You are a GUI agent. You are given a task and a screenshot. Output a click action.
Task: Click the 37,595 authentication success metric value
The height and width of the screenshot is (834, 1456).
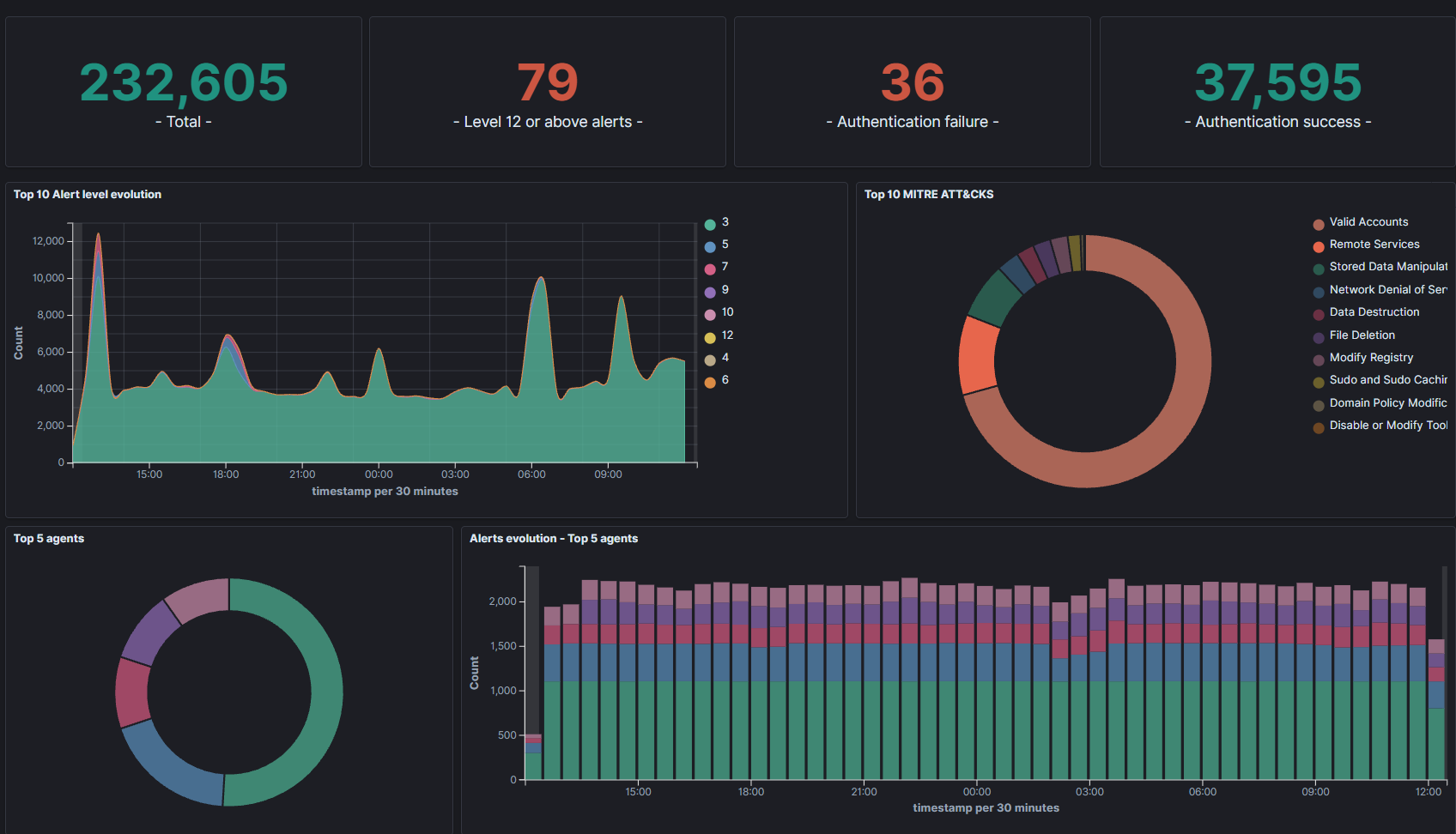point(1278,82)
